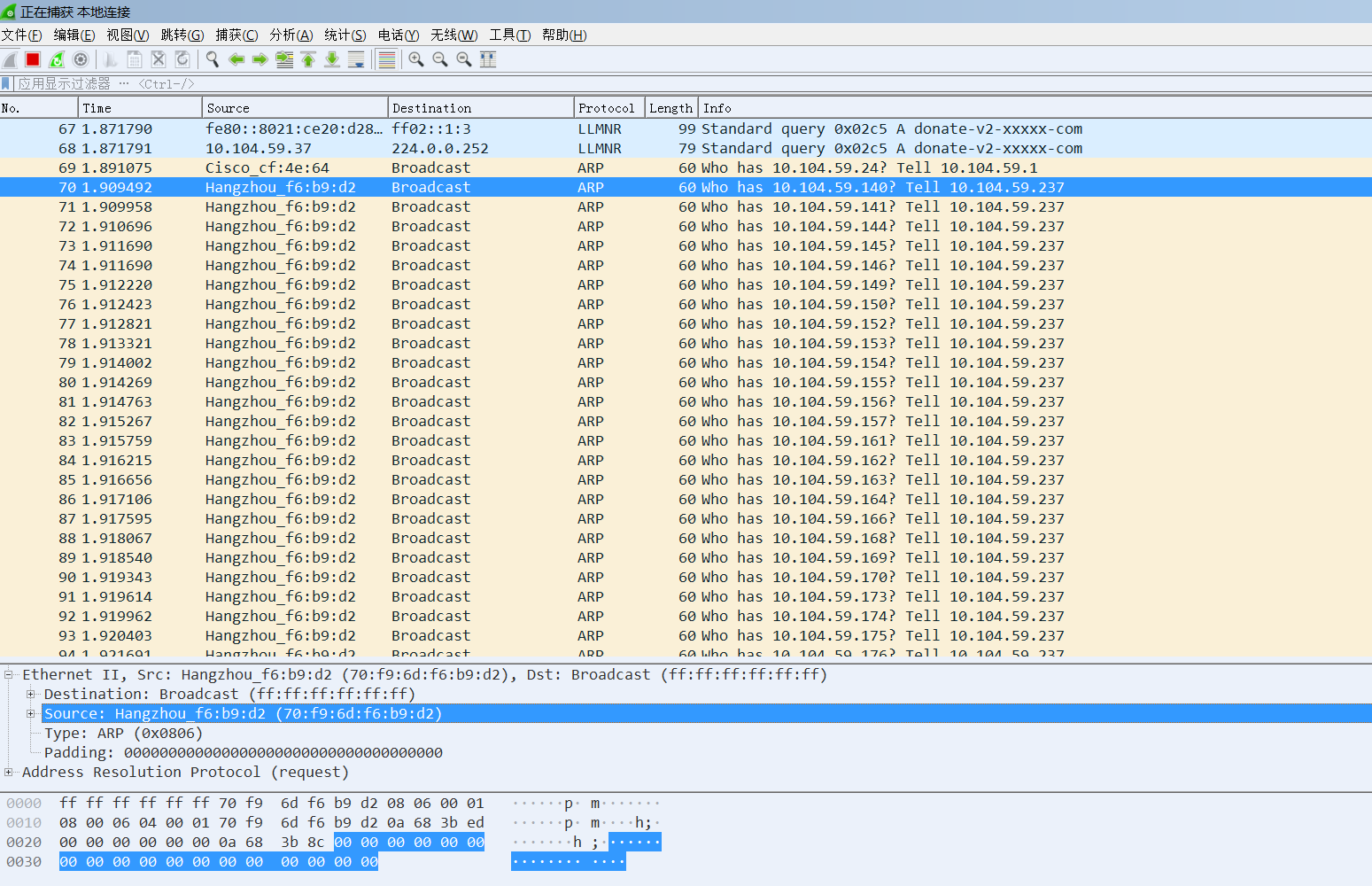Image resolution: width=1372 pixels, height=886 pixels.
Task: Click the find packet magnifier icon
Action: click(x=213, y=59)
